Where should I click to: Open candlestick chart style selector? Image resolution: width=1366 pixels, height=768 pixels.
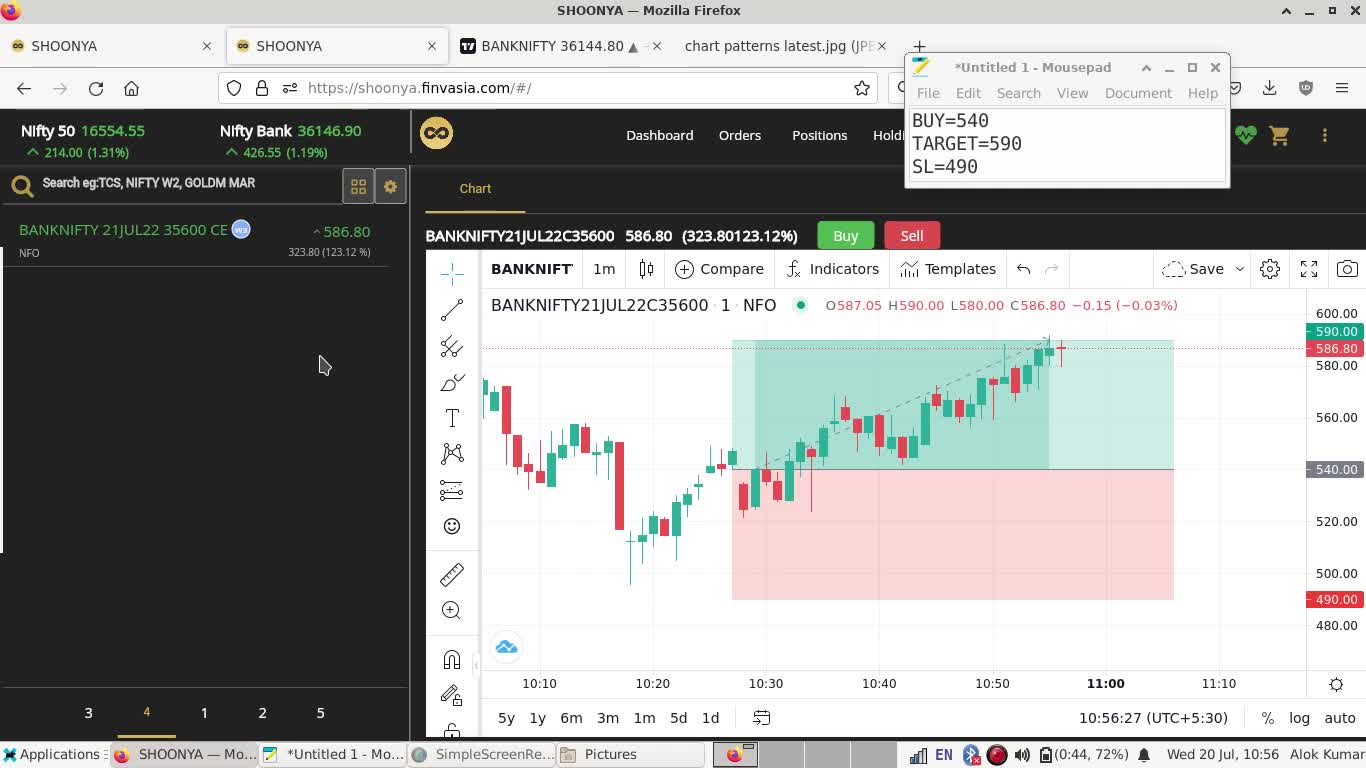(646, 269)
